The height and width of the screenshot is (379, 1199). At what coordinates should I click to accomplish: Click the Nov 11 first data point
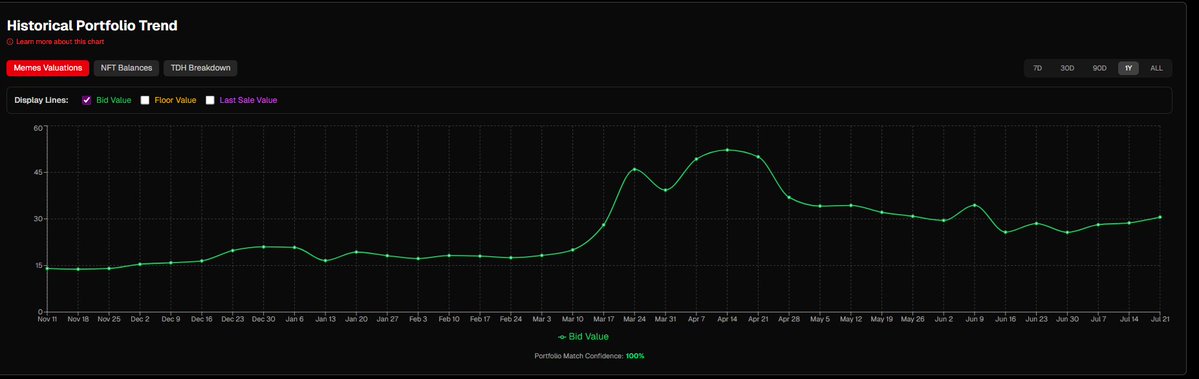pyautogui.click(x=47, y=268)
